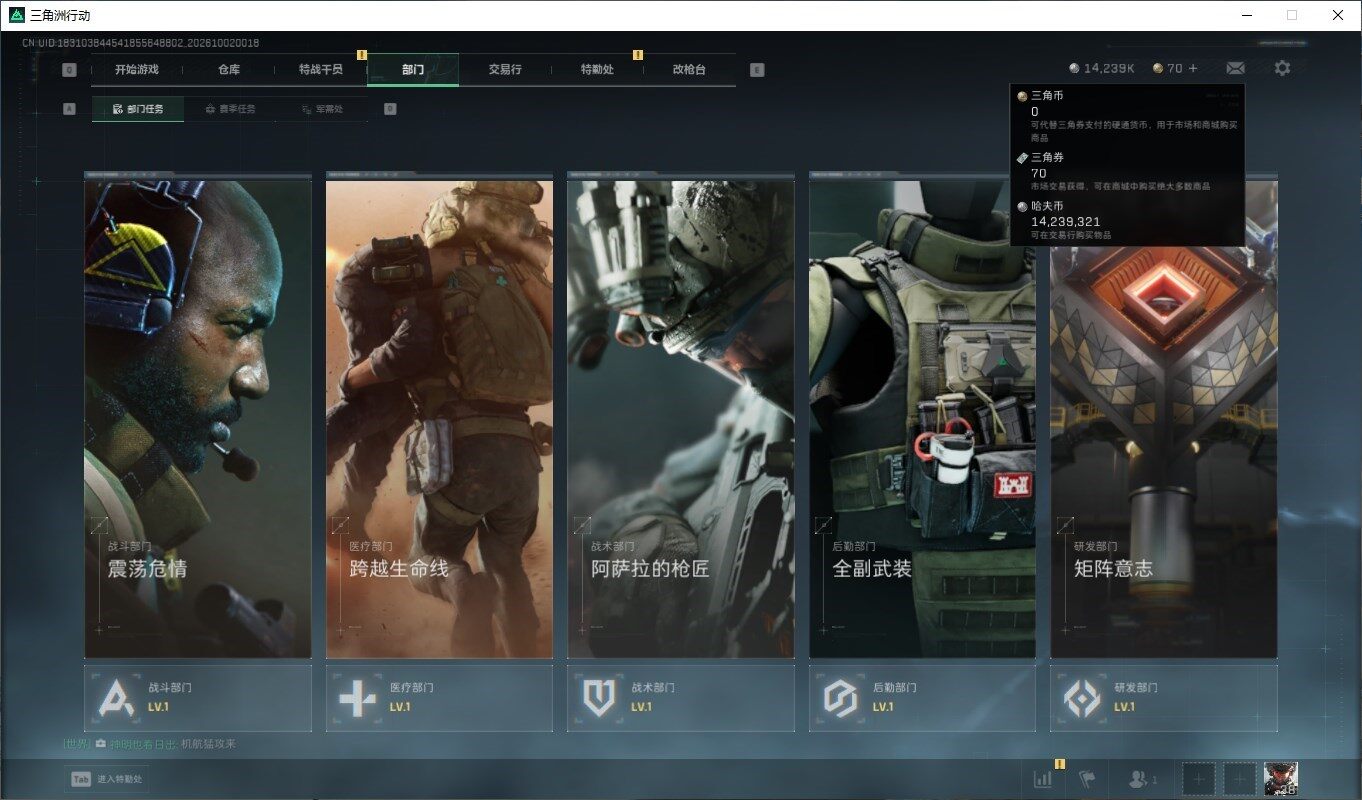1362x800 pixels.
Task: Click the 进入特勤处 button
Action: coord(108,779)
